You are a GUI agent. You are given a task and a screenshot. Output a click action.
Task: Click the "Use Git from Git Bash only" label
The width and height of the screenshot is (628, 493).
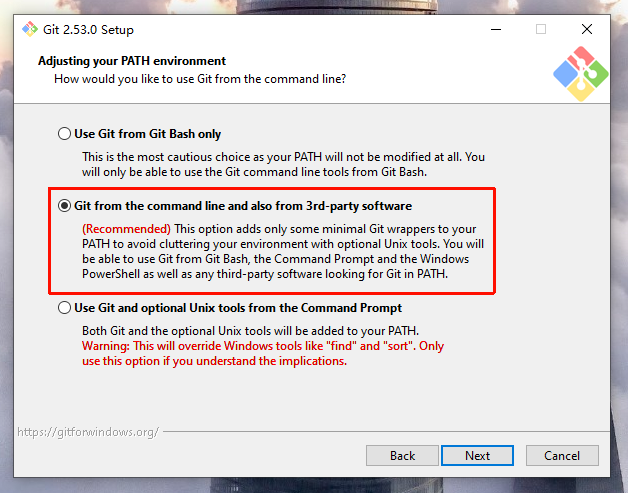click(148, 134)
